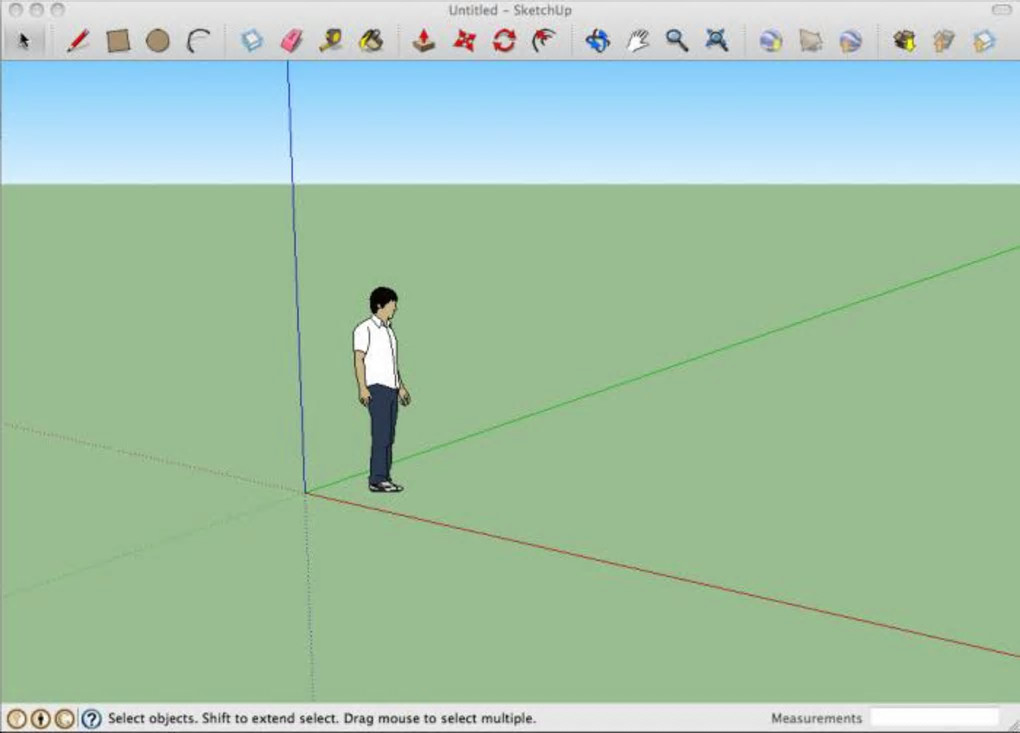Click the third round status bar icon
This screenshot has height=733, width=1020.
[65, 719]
